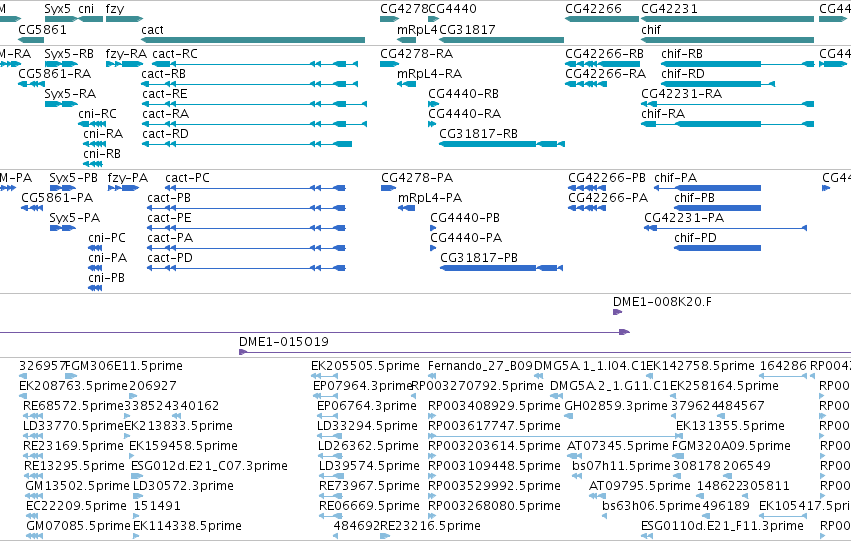Select CG42231-RA transcript
The image size is (851, 541).
(727, 104)
